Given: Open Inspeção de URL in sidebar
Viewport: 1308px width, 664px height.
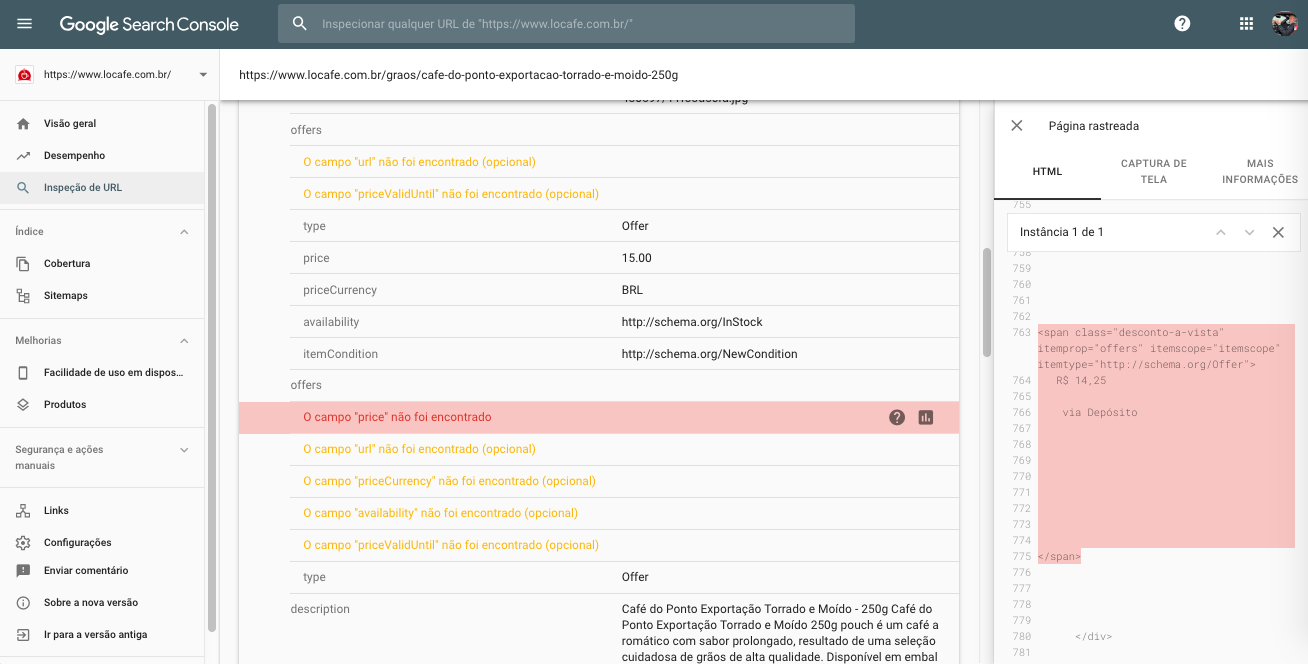Looking at the screenshot, I should click(x=102, y=188).
